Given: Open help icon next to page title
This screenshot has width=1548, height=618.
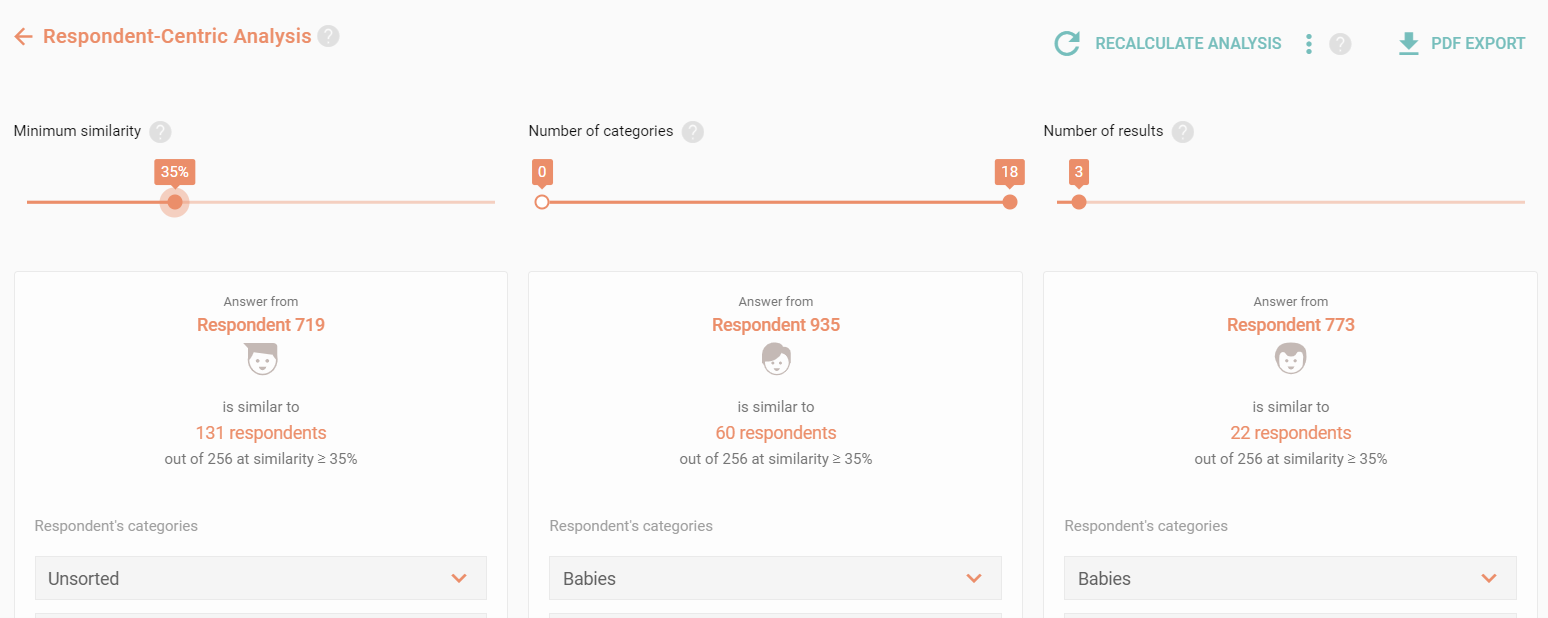Looking at the screenshot, I should 328,36.
